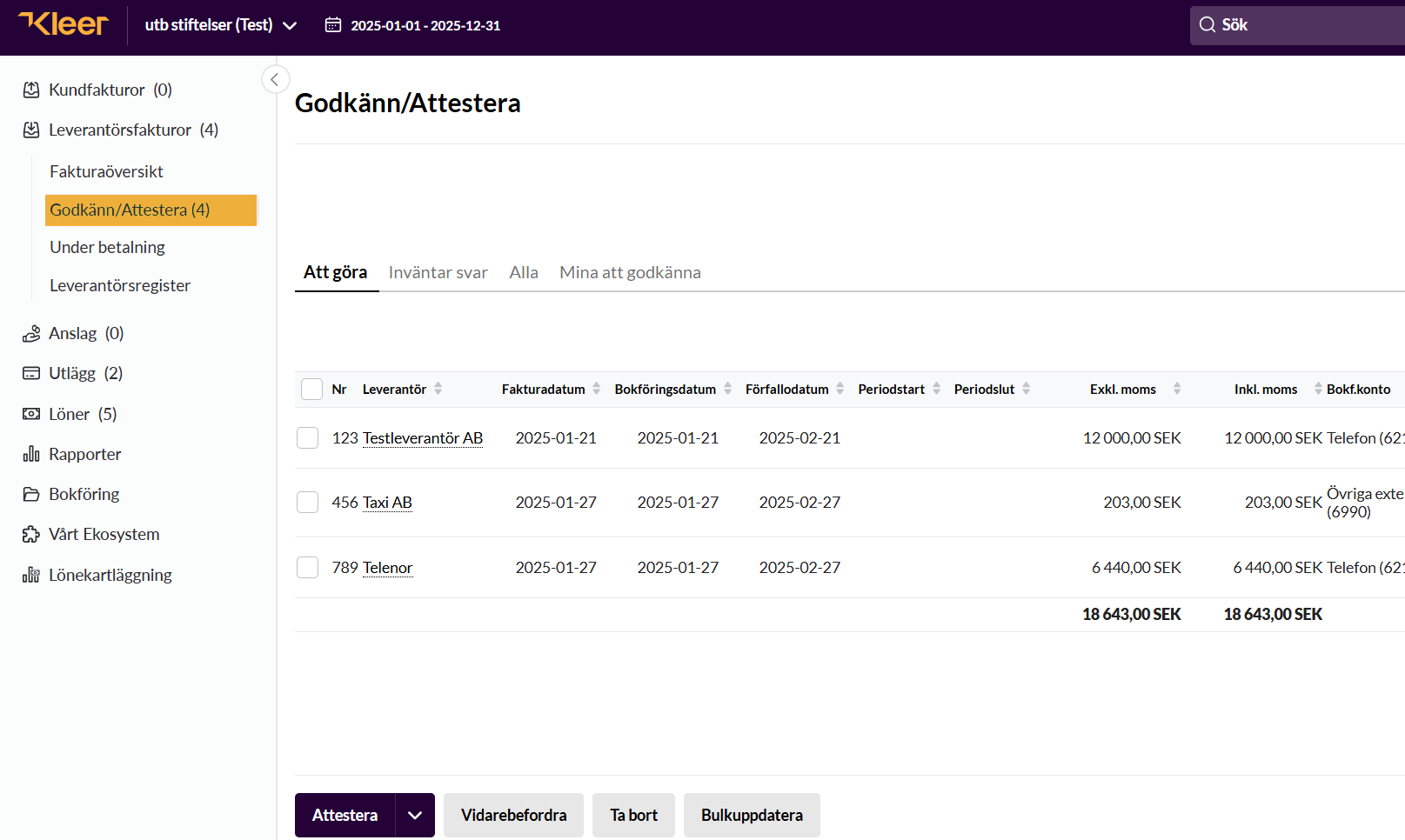Open the Testleverantör AB supplier link
Viewport: 1405px width, 840px height.
423,437
